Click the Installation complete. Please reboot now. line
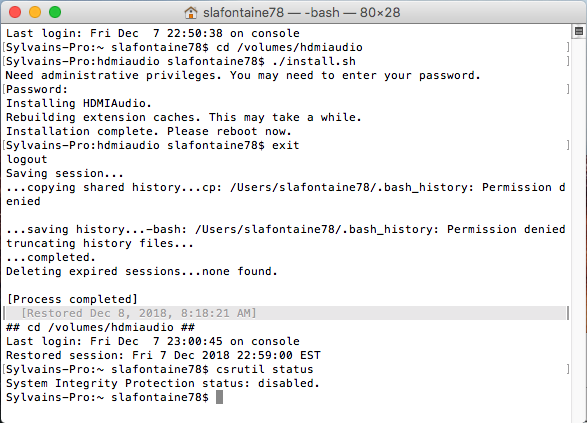The image size is (587, 423). coord(149,131)
